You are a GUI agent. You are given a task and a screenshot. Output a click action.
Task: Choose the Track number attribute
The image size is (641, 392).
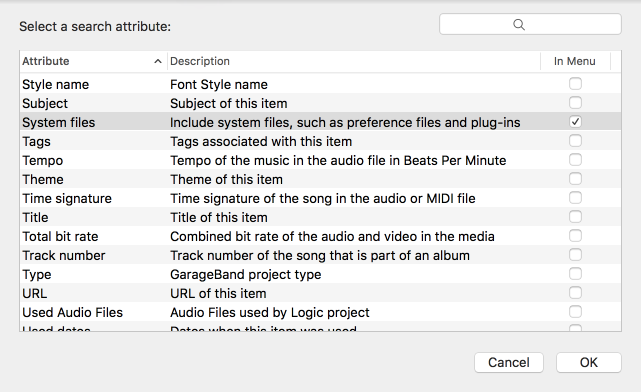pyautogui.click(x=320, y=255)
